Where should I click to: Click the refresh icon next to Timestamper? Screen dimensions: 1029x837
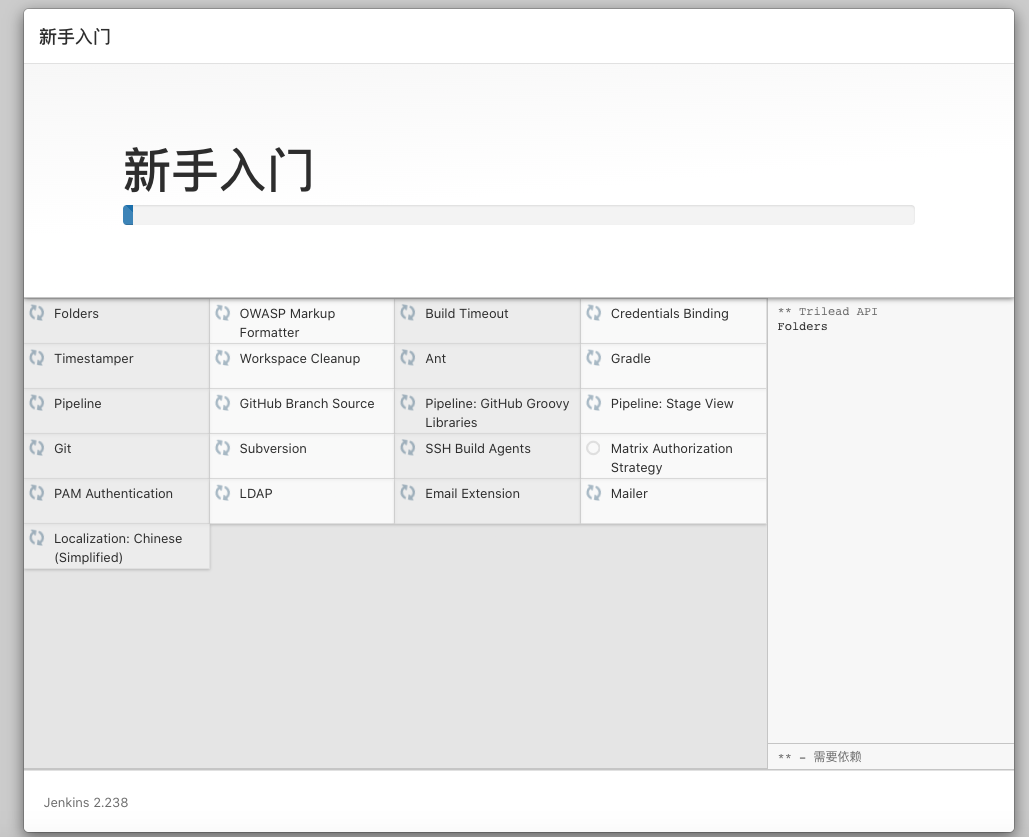pos(37,358)
